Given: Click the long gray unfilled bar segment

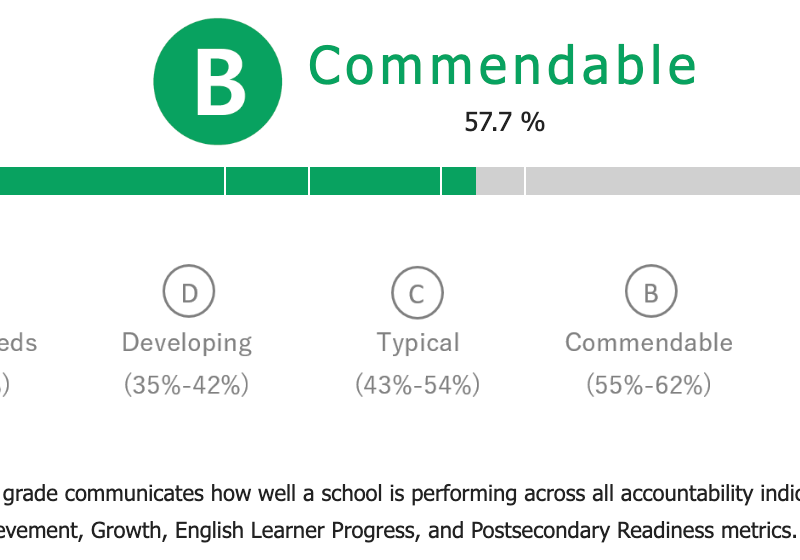Looking at the screenshot, I should tap(663, 181).
